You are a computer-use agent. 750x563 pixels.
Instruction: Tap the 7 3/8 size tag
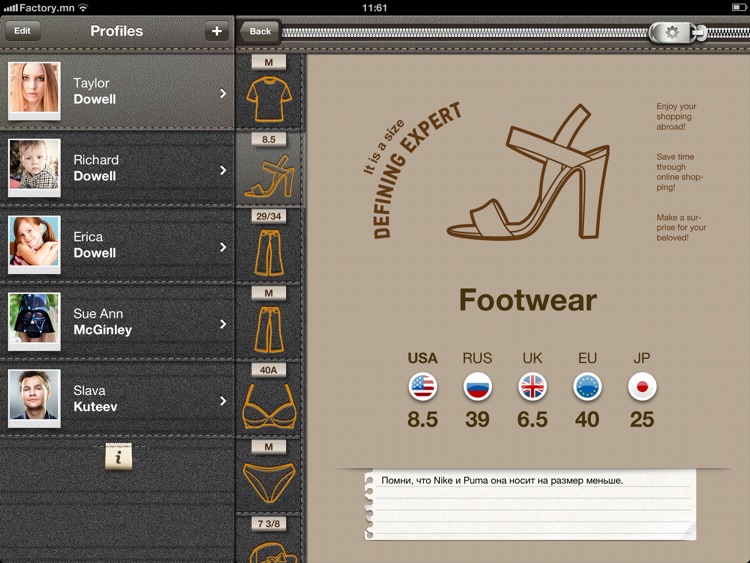click(269, 524)
